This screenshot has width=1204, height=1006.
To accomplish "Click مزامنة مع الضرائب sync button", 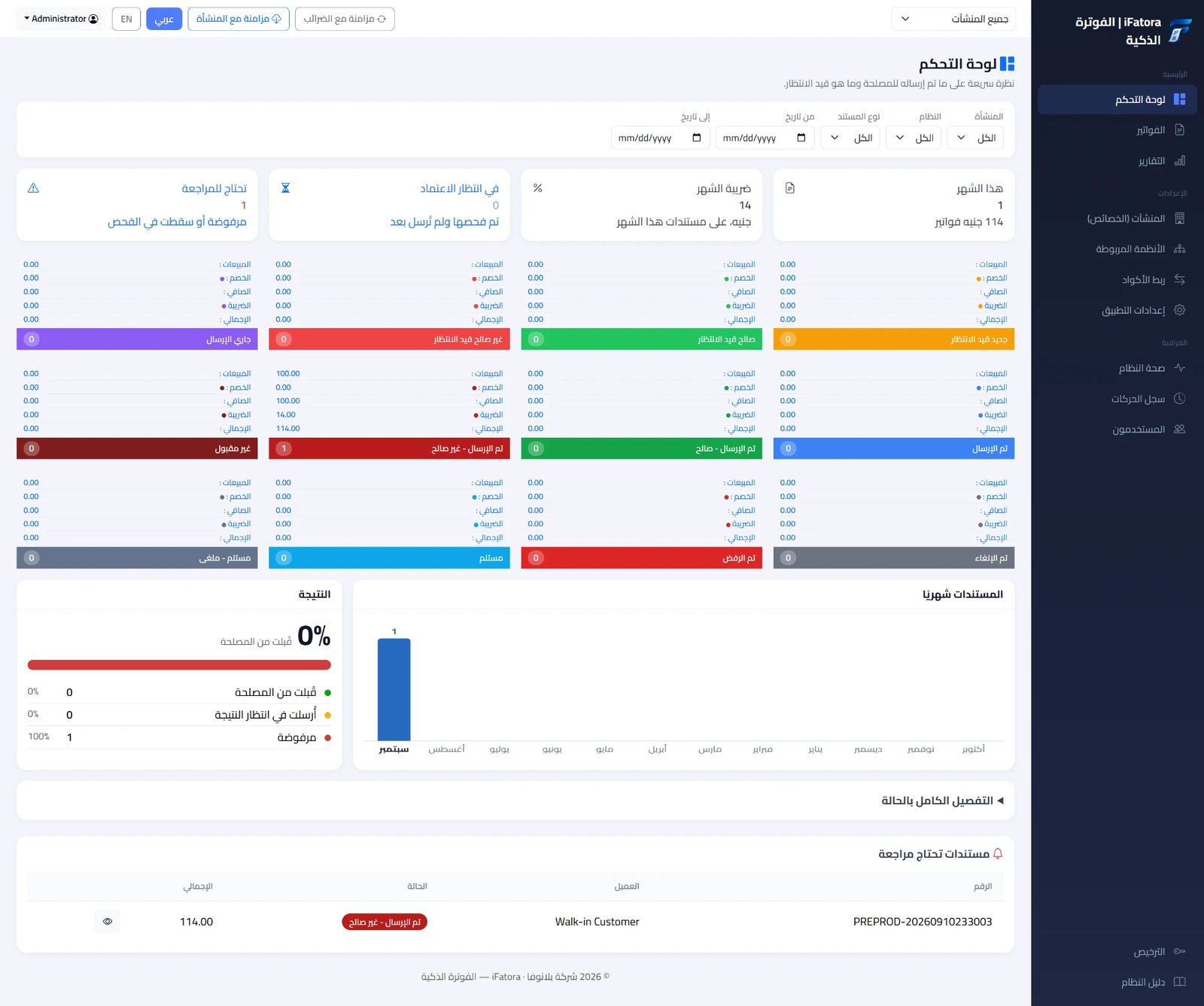I will 345,19.
